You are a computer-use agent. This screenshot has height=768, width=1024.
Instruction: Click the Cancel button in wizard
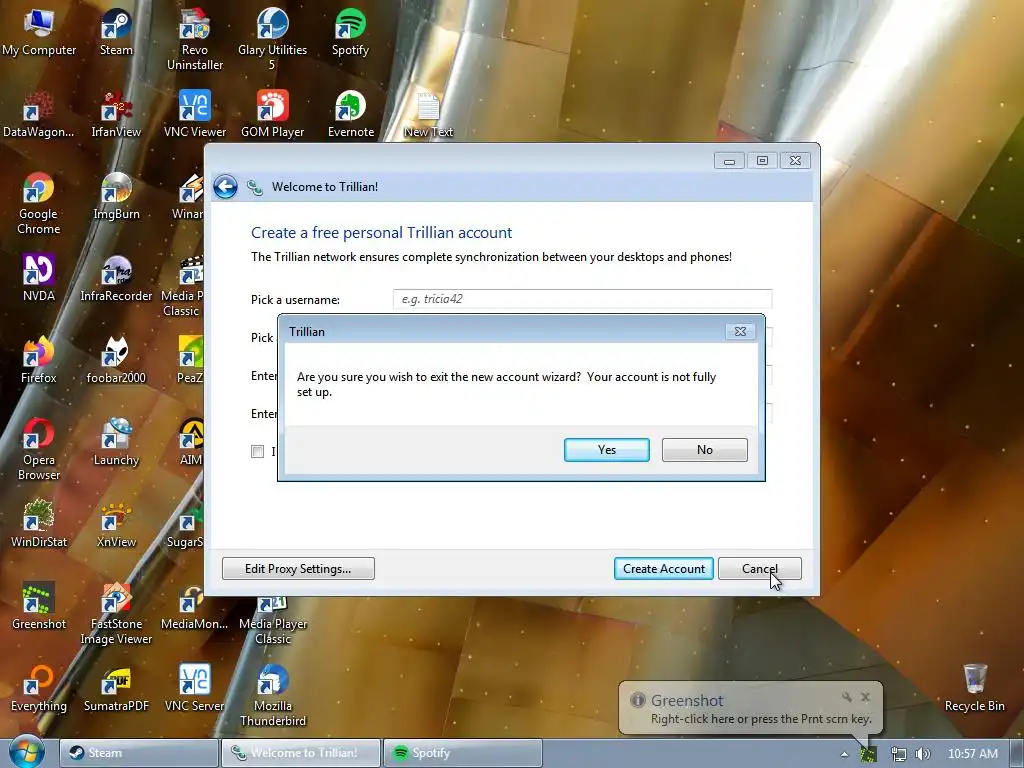click(x=760, y=569)
